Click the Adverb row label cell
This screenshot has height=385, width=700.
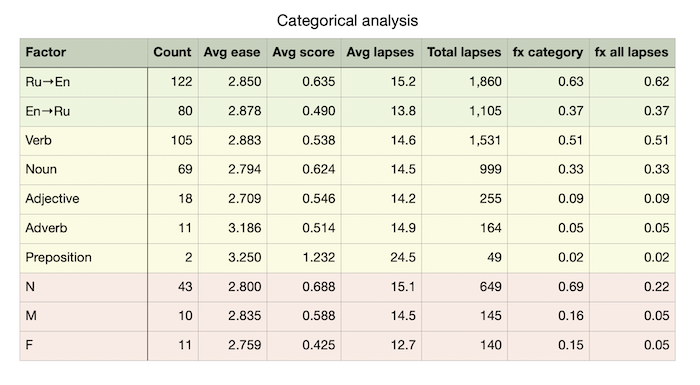pos(83,228)
